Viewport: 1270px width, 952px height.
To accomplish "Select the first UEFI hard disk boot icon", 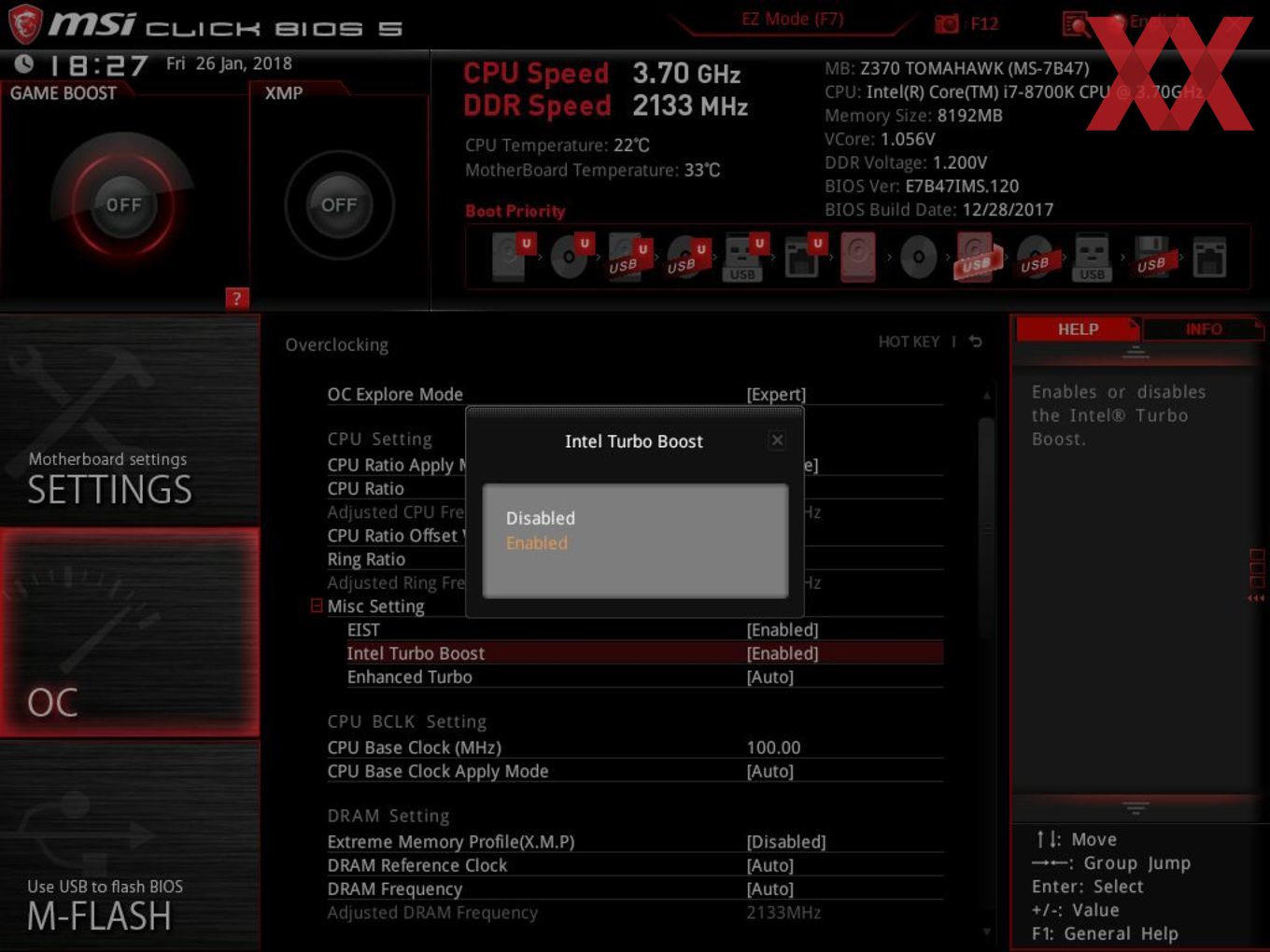I will 511,257.
